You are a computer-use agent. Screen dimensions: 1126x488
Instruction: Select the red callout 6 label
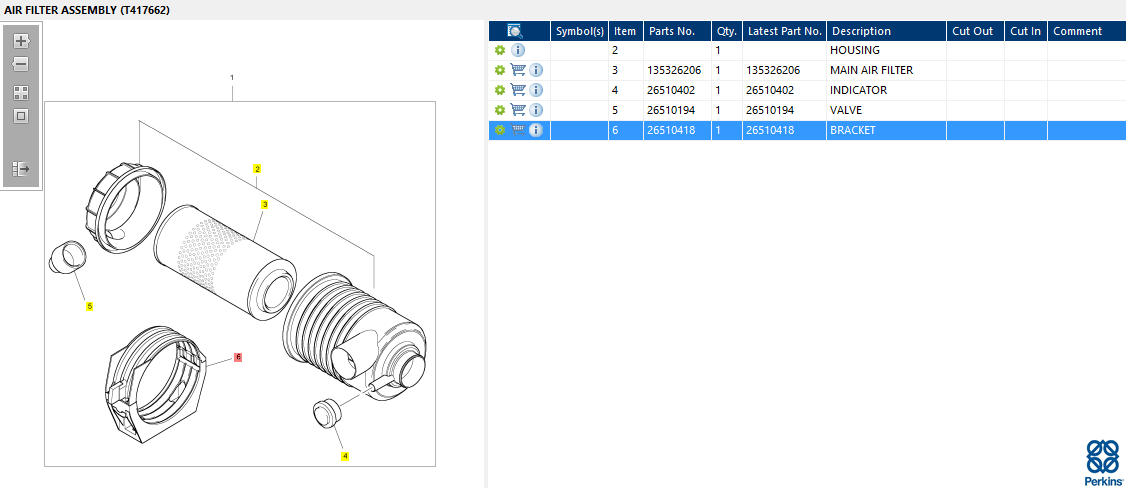(238, 357)
